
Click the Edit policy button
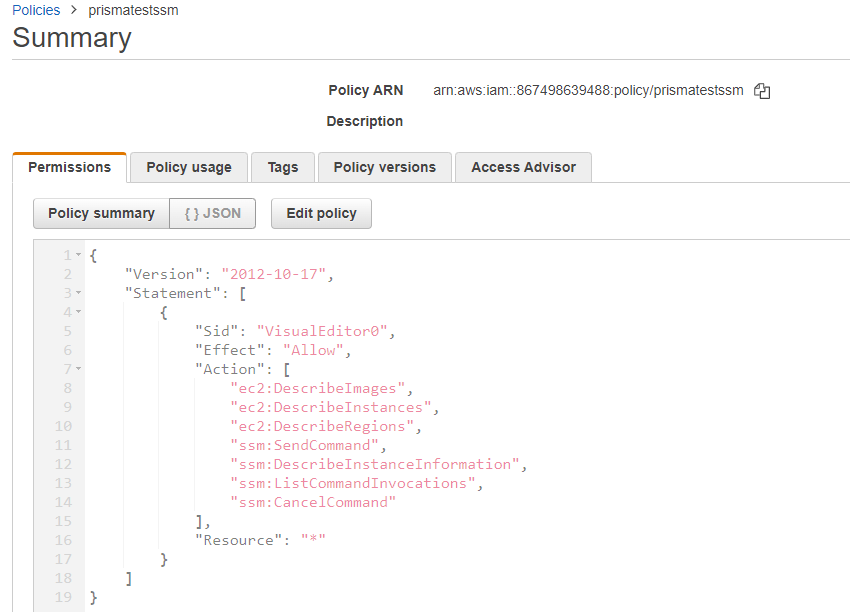point(321,213)
